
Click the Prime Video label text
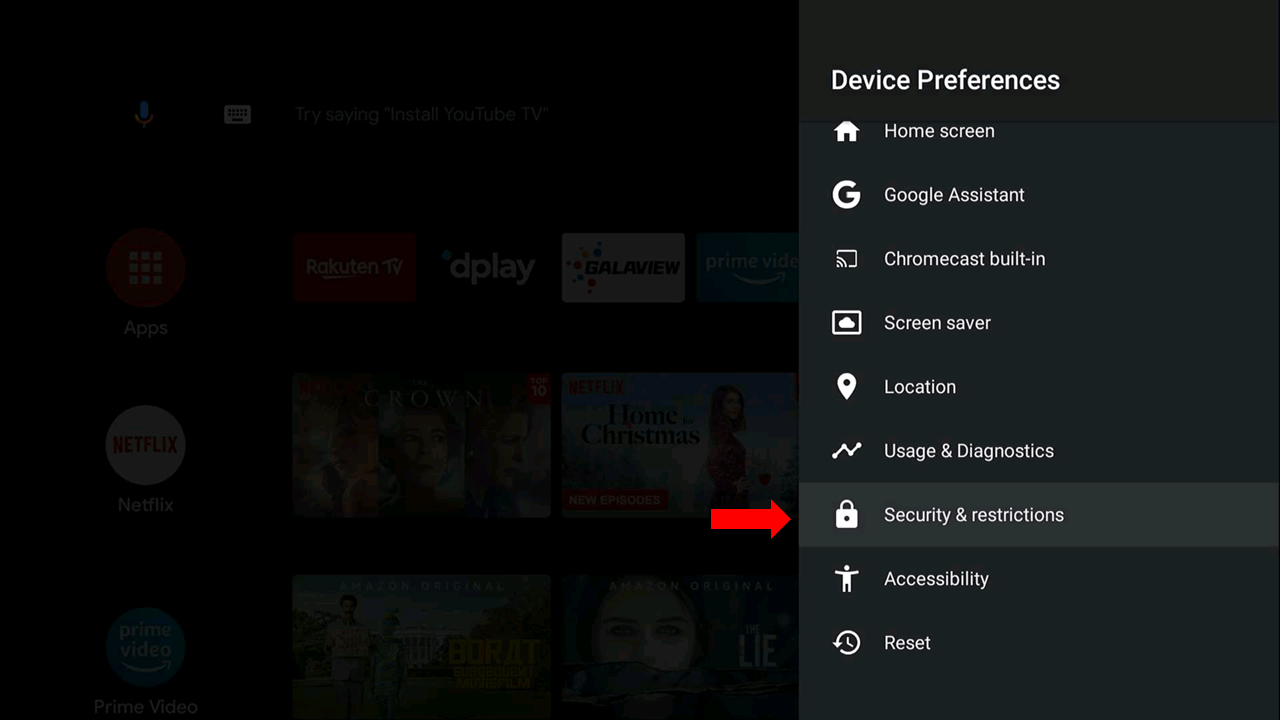pyautogui.click(x=145, y=707)
